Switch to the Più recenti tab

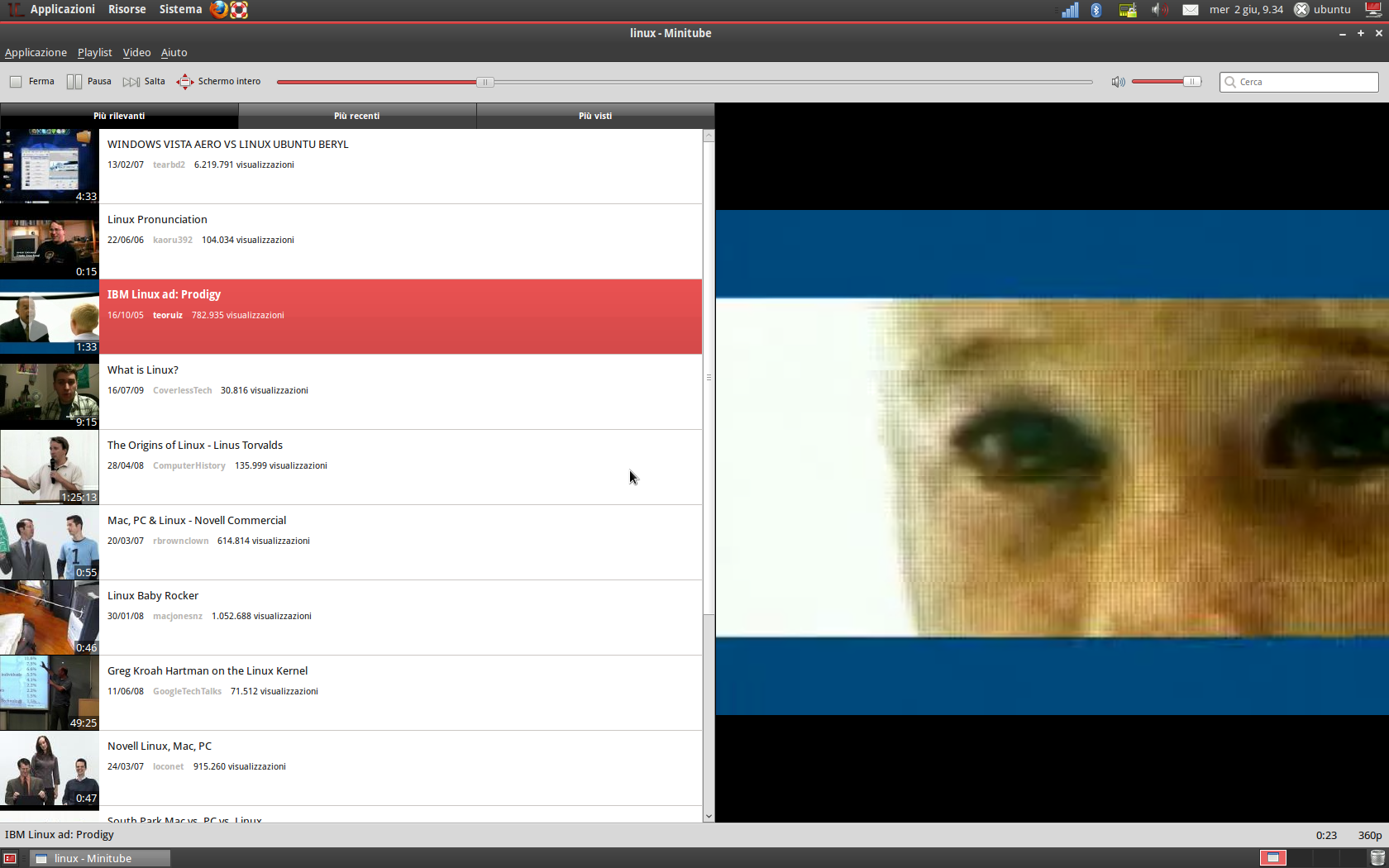point(357,116)
